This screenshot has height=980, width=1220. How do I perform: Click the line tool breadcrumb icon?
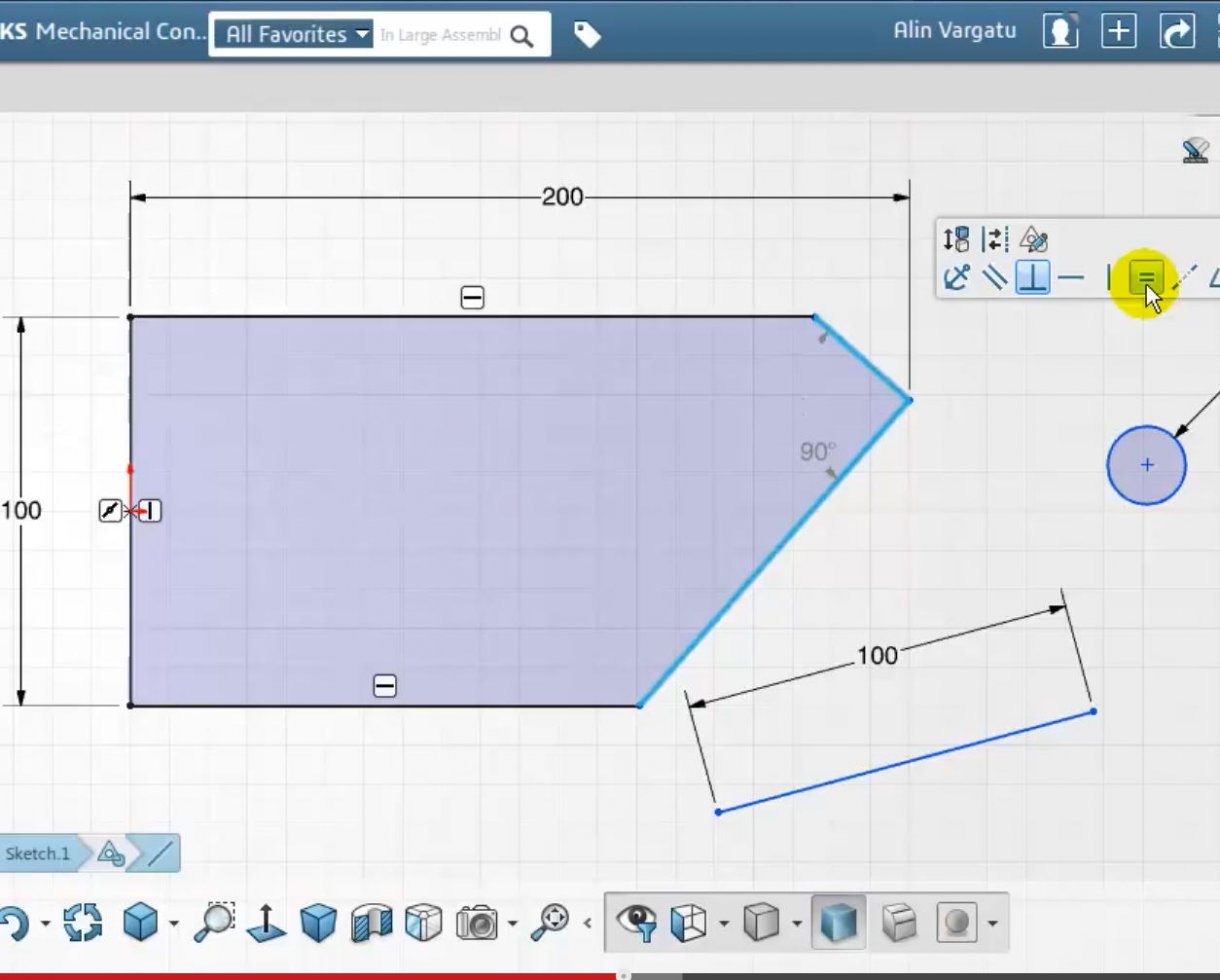point(160,853)
